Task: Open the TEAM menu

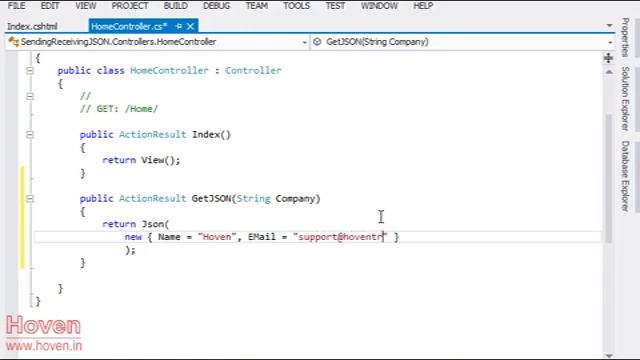Action: click(x=256, y=6)
